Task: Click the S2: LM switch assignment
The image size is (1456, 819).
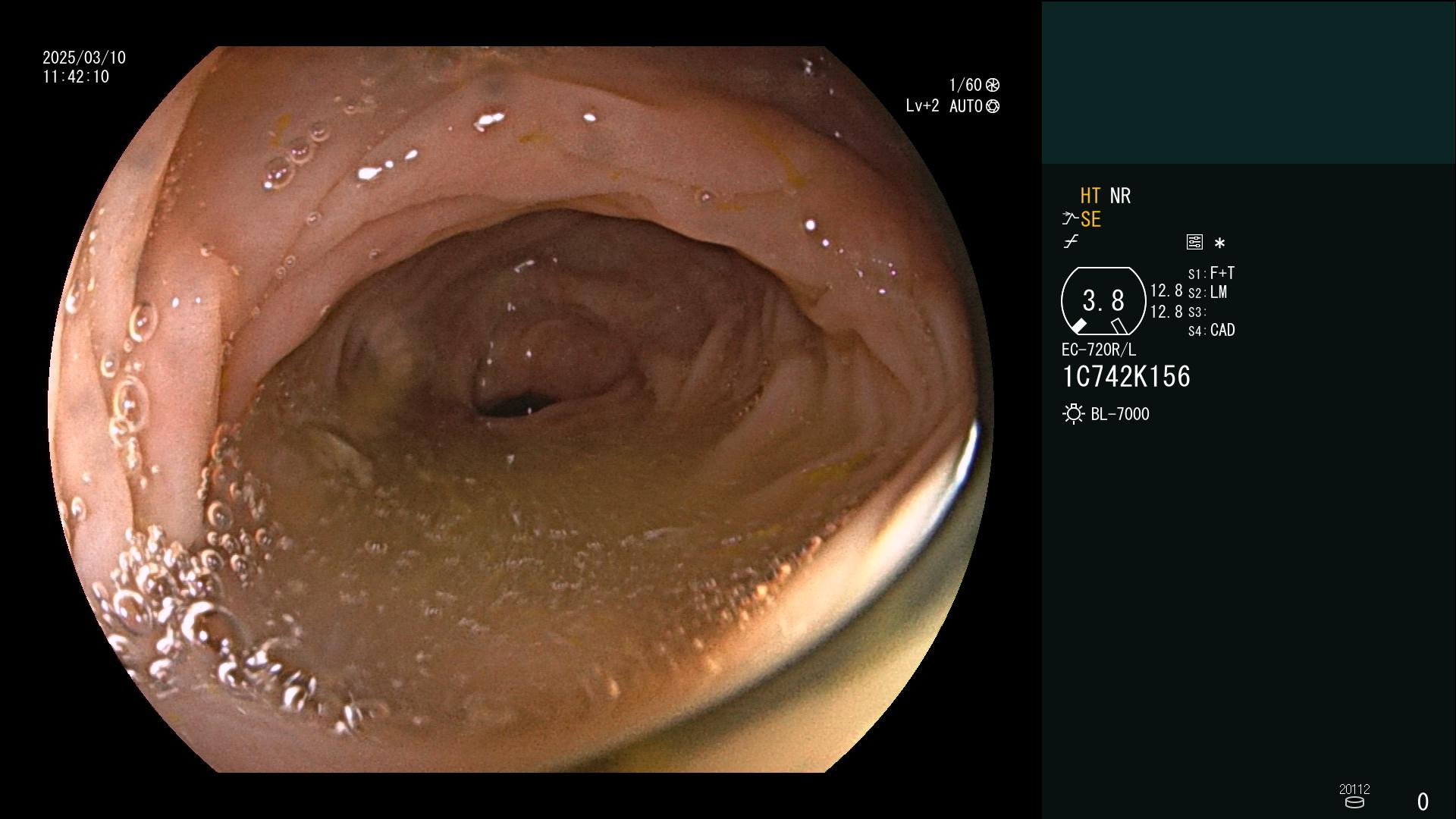Action: [1208, 293]
